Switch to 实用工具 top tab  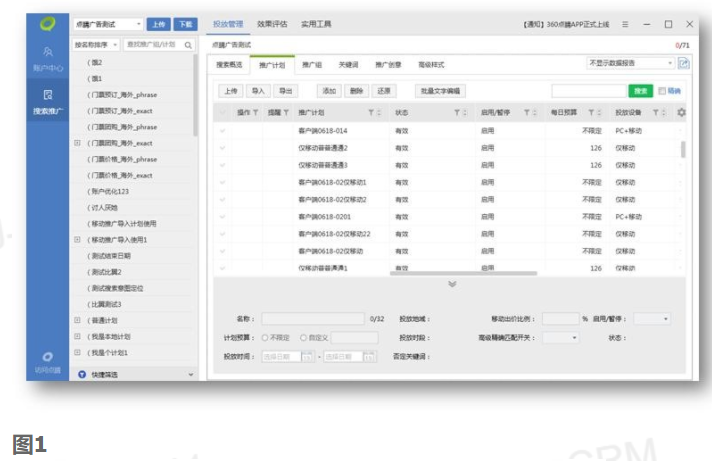[x=316, y=24]
